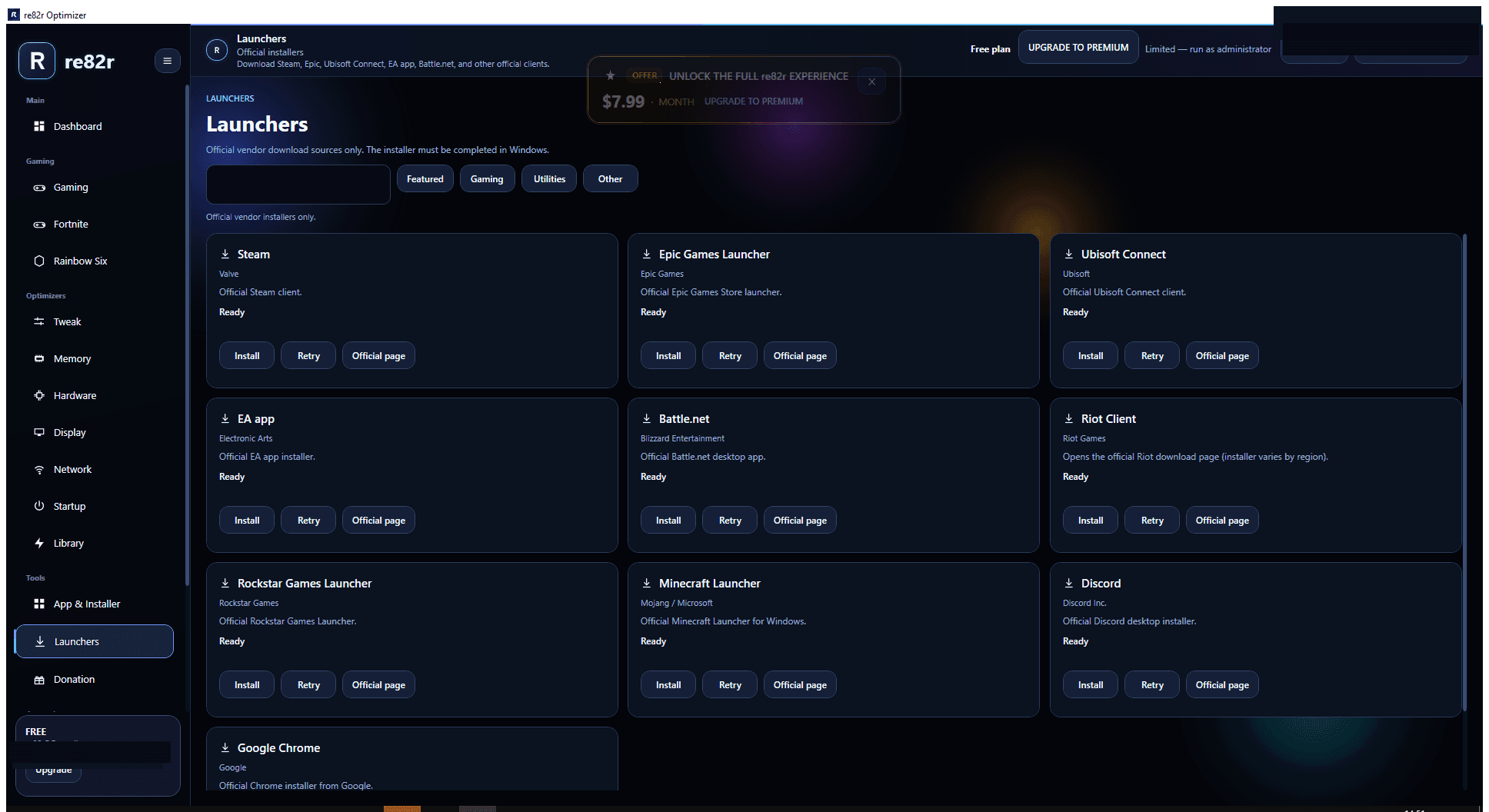Install Steam
Viewport: 1489px width, 812px height.
pyautogui.click(x=247, y=356)
